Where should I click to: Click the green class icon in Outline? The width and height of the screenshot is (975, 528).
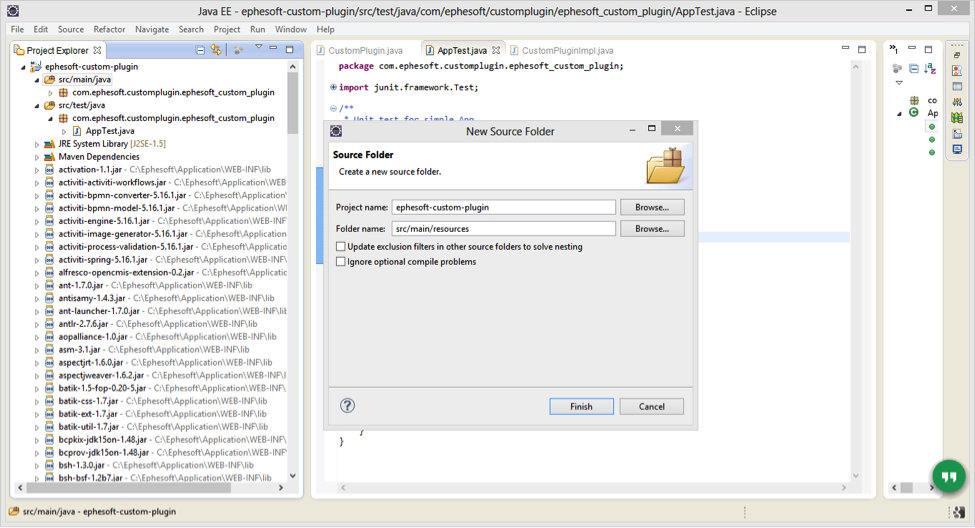pyautogui.click(x=913, y=113)
